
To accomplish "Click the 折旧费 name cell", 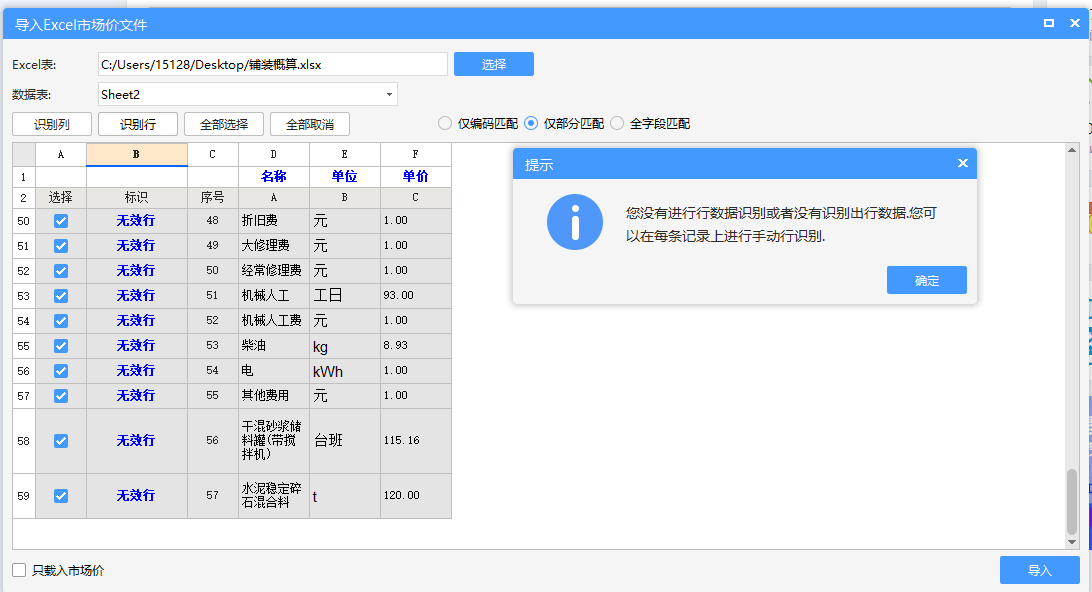I will tap(274, 221).
